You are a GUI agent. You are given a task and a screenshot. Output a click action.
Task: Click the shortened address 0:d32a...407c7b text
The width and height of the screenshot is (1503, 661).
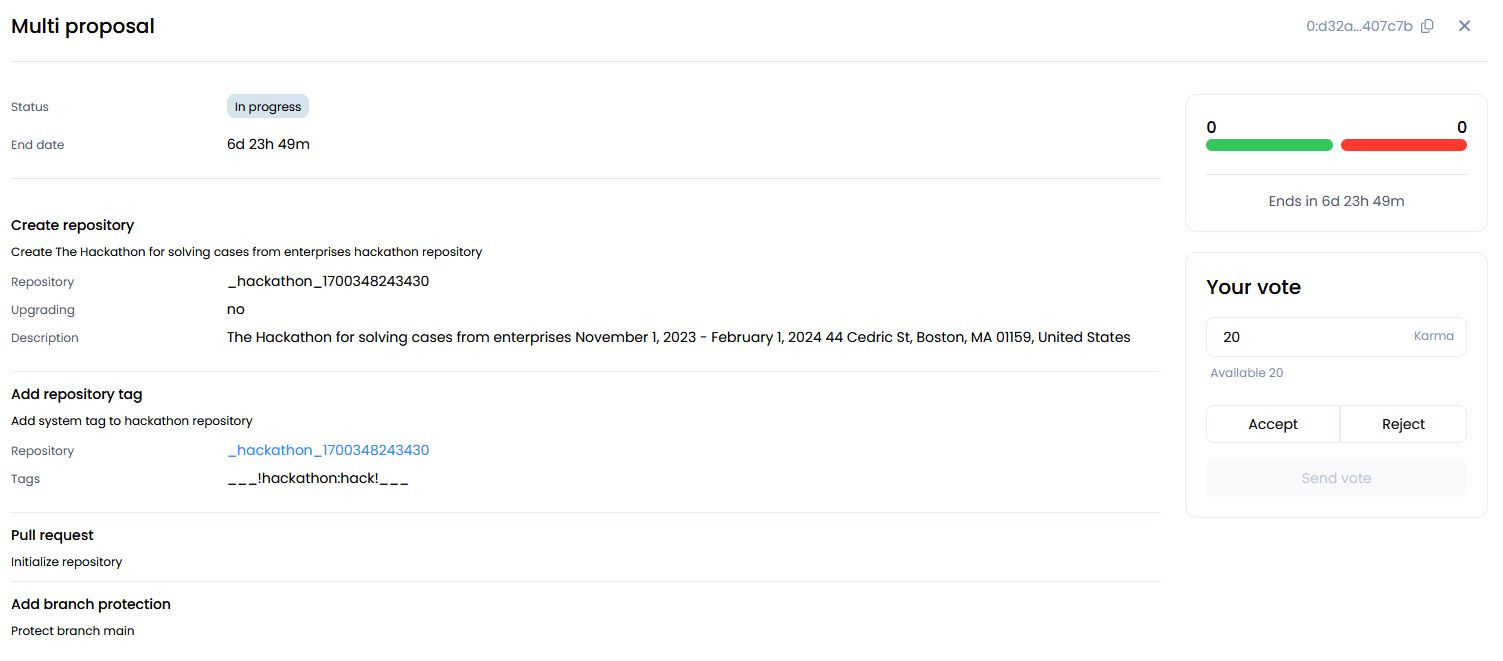click(x=1359, y=26)
